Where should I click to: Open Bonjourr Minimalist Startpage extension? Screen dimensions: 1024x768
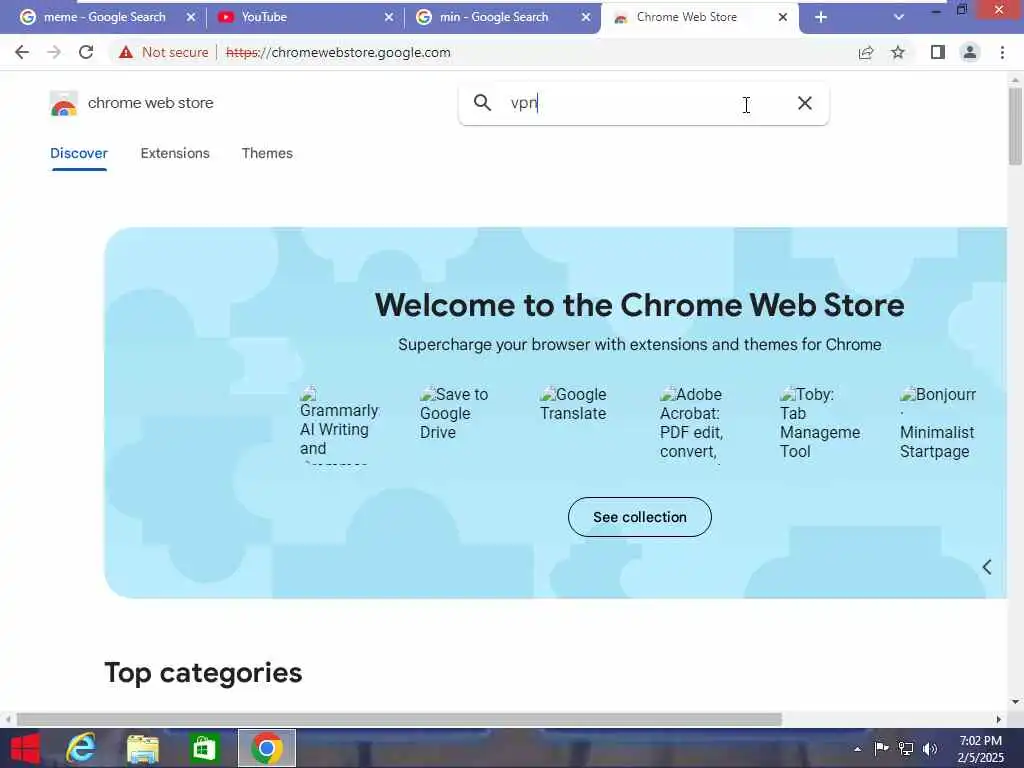point(938,423)
